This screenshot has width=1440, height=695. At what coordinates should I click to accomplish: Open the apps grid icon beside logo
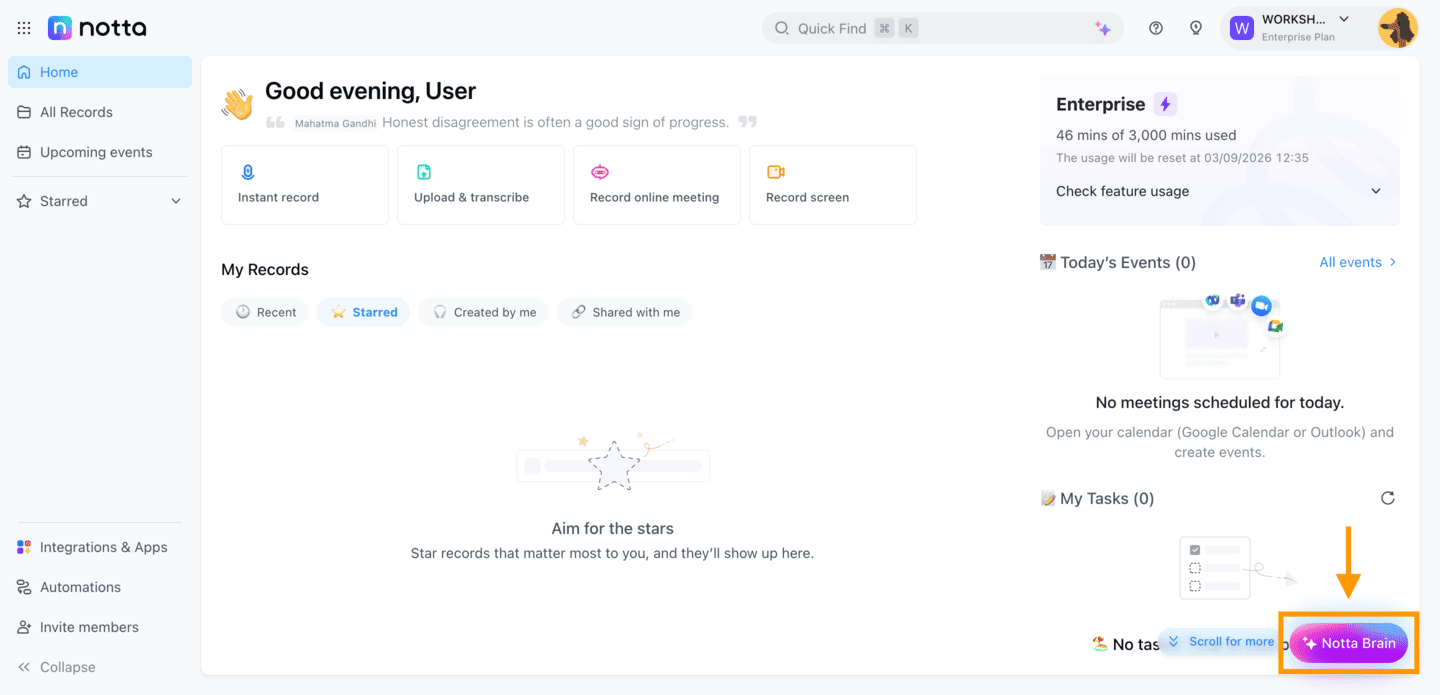[24, 28]
